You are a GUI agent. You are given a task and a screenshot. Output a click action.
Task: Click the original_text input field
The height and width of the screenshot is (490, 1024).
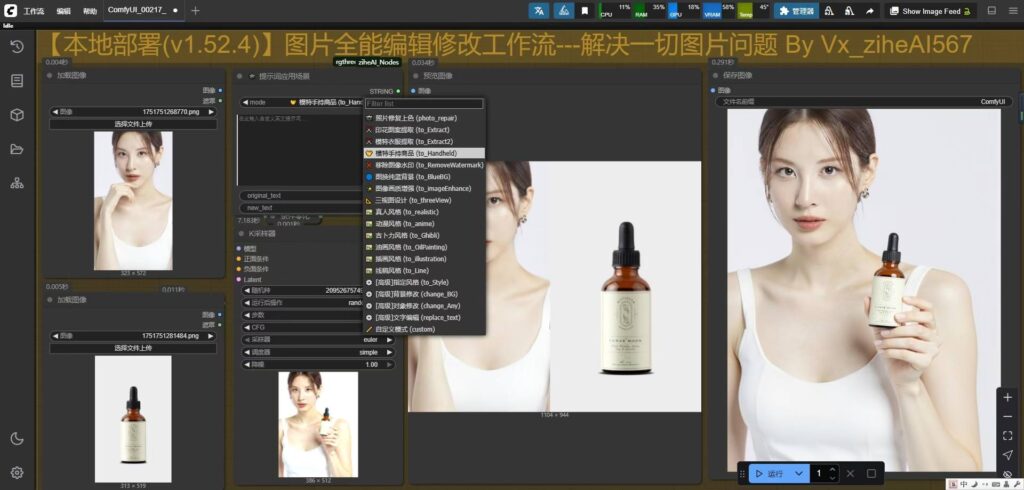point(302,196)
